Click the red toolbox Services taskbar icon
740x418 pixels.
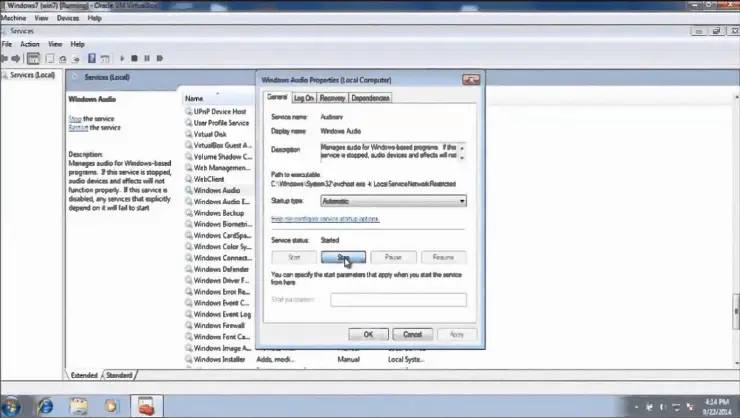(x=146, y=406)
